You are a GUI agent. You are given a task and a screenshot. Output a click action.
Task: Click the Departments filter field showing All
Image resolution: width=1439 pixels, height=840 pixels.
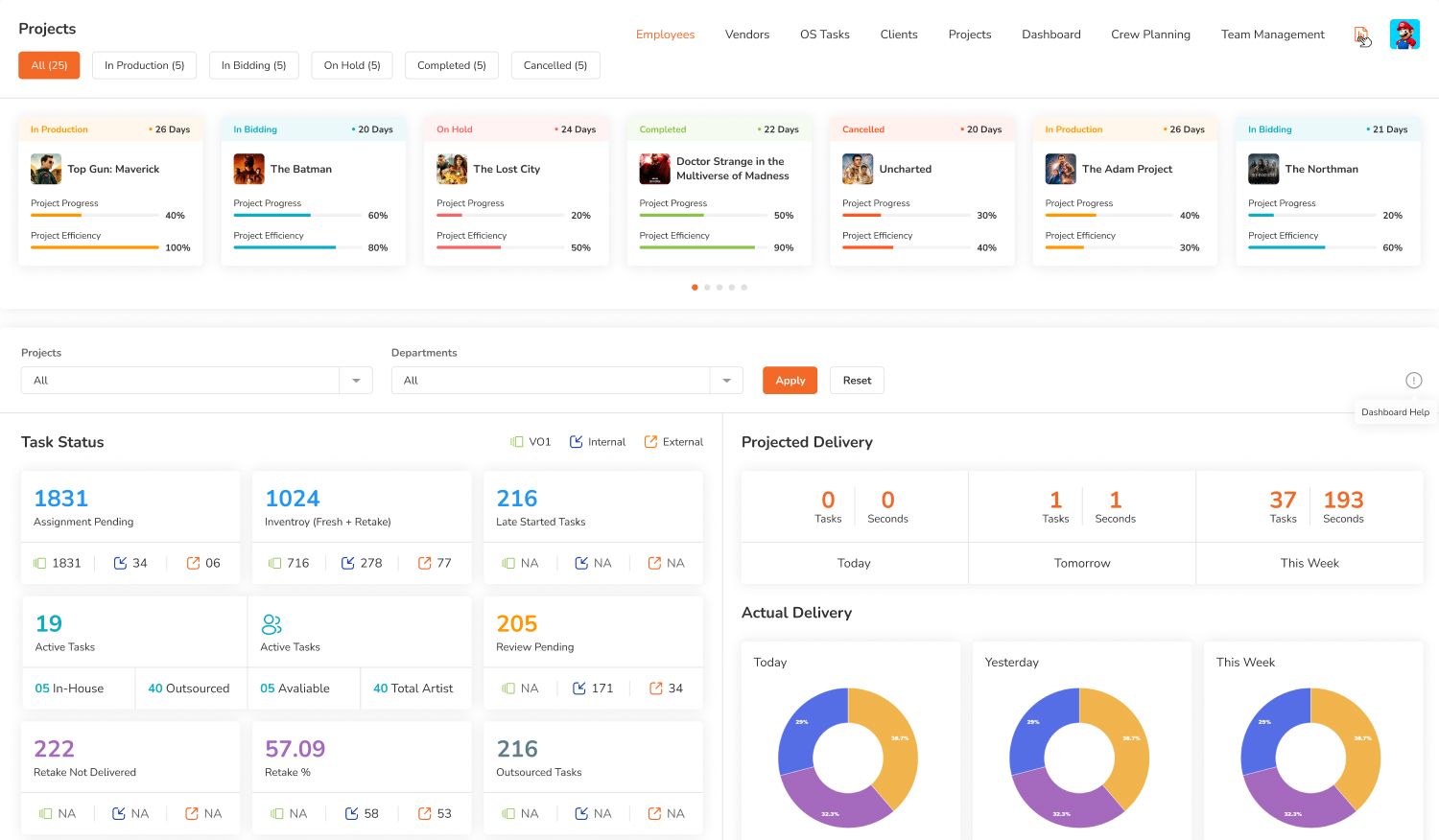[567, 381]
